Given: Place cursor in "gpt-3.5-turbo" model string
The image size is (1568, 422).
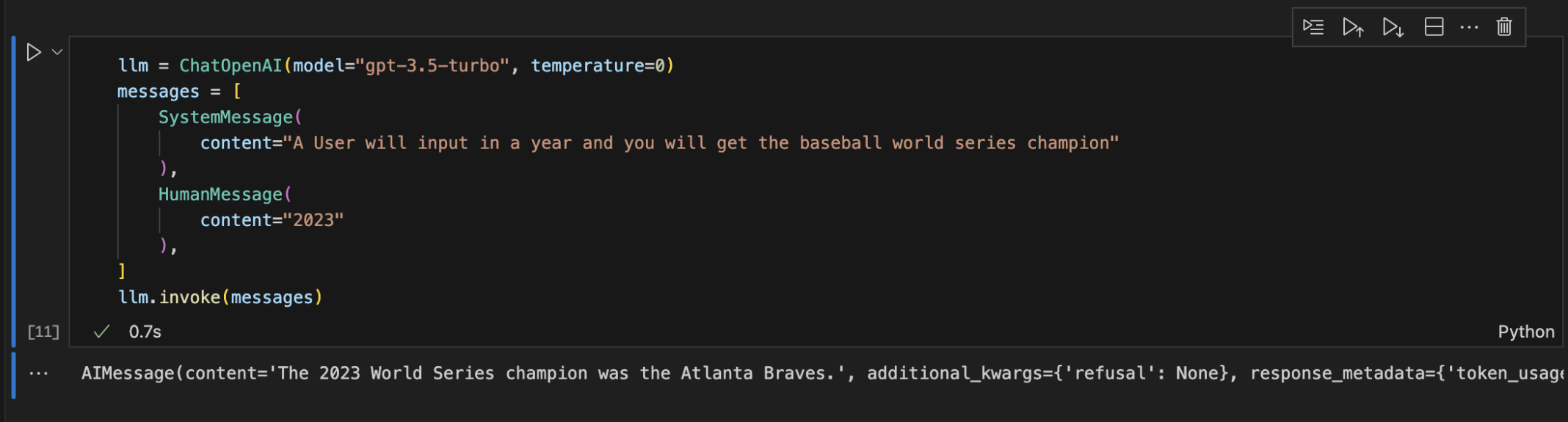Looking at the screenshot, I should click(x=433, y=66).
